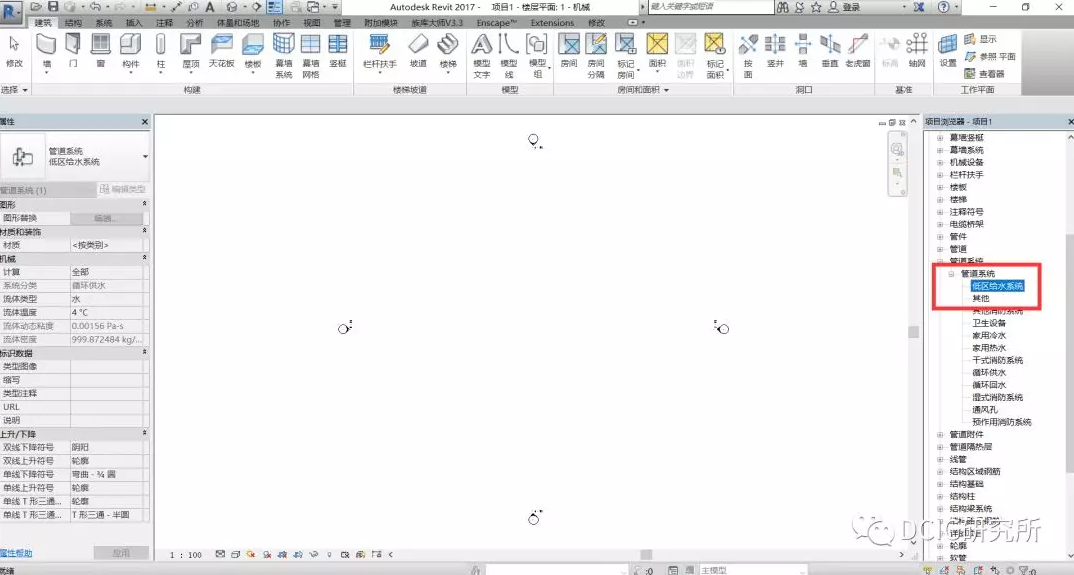Select the Ceiling (天花板) tool
Screen dimensions: 1074x575
(221, 51)
